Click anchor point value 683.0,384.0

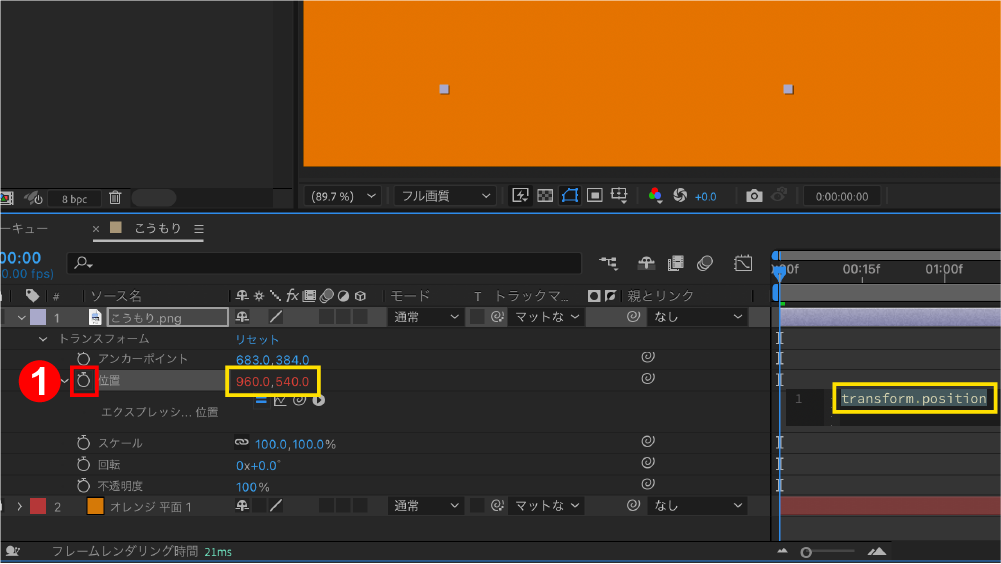(x=273, y=360)
